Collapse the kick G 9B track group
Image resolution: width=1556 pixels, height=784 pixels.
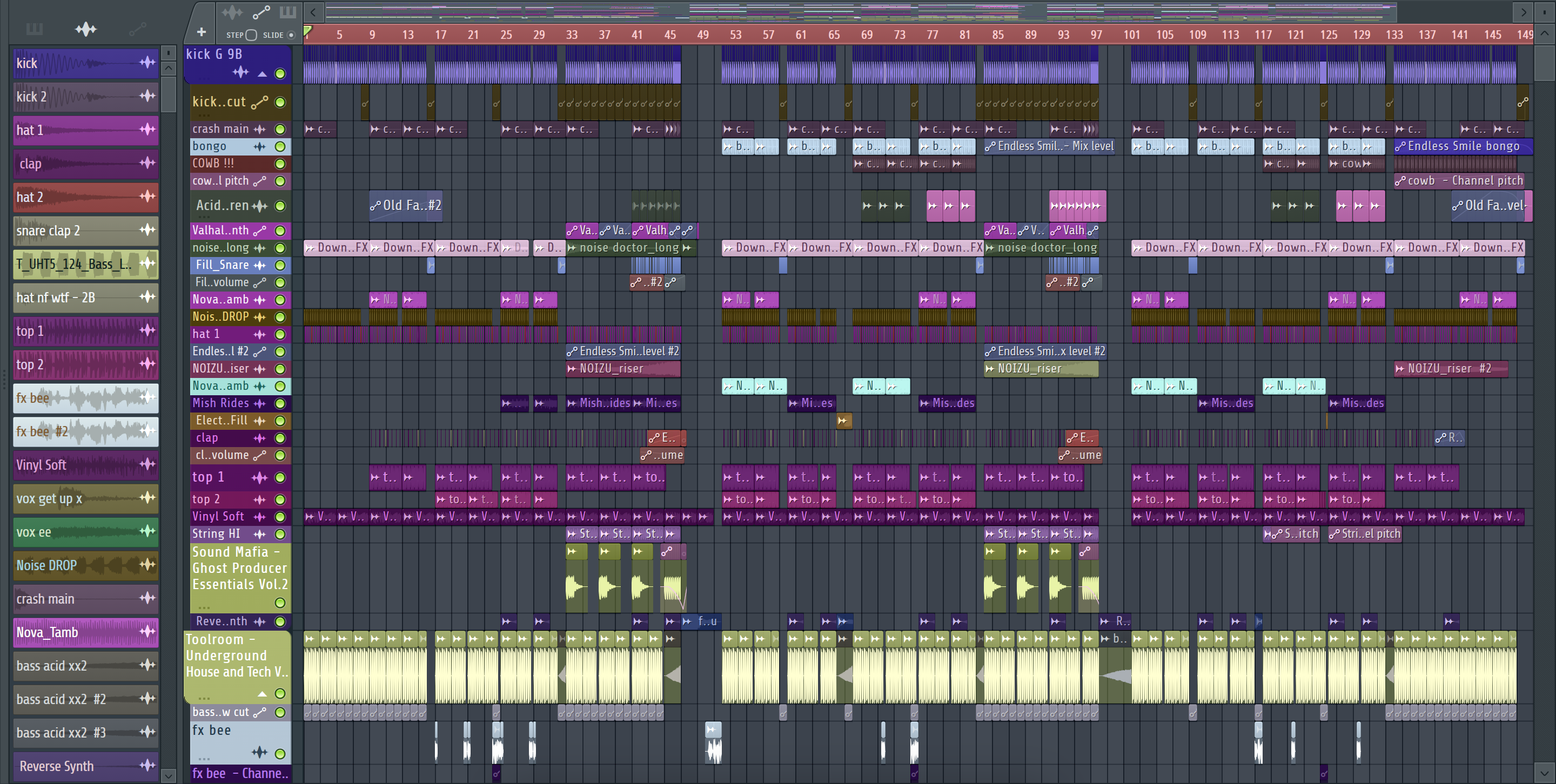[262, 74]
